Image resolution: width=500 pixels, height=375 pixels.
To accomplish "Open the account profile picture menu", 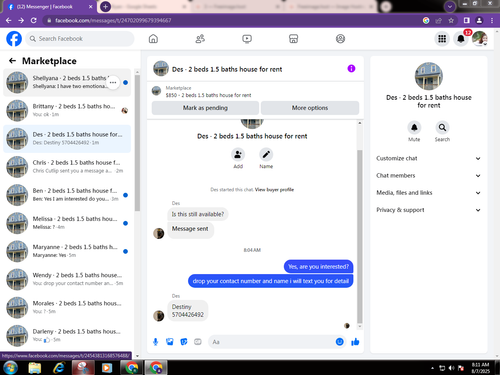I will pos(480,39).
